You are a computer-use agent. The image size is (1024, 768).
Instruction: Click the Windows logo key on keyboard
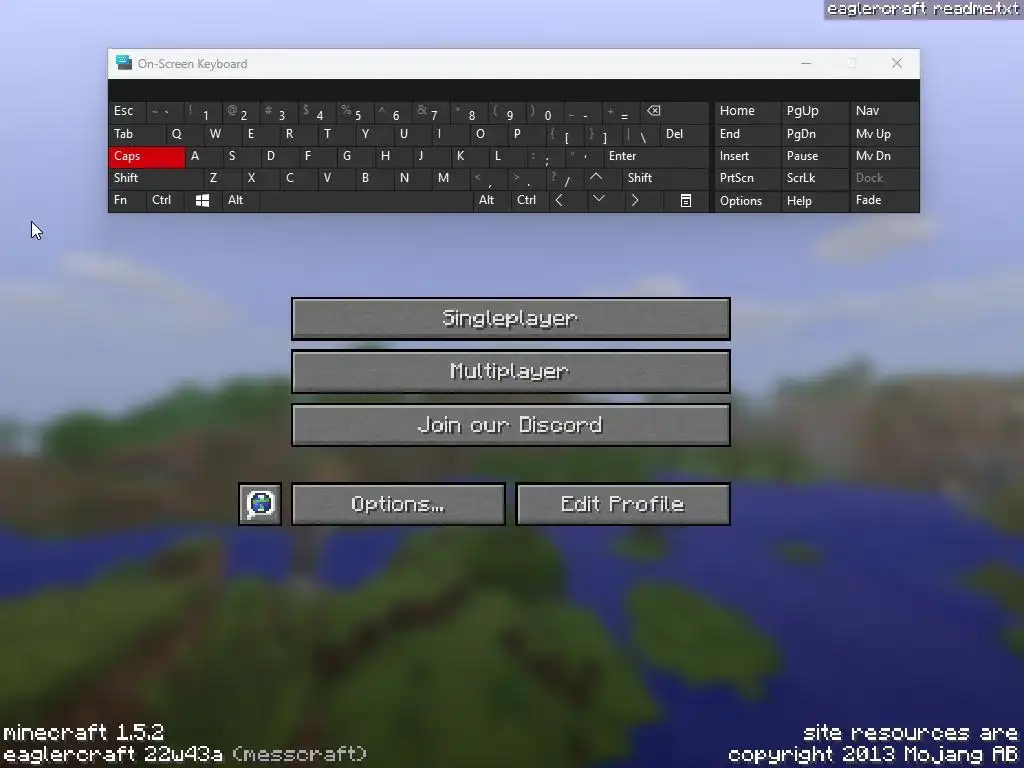(202, 200)
